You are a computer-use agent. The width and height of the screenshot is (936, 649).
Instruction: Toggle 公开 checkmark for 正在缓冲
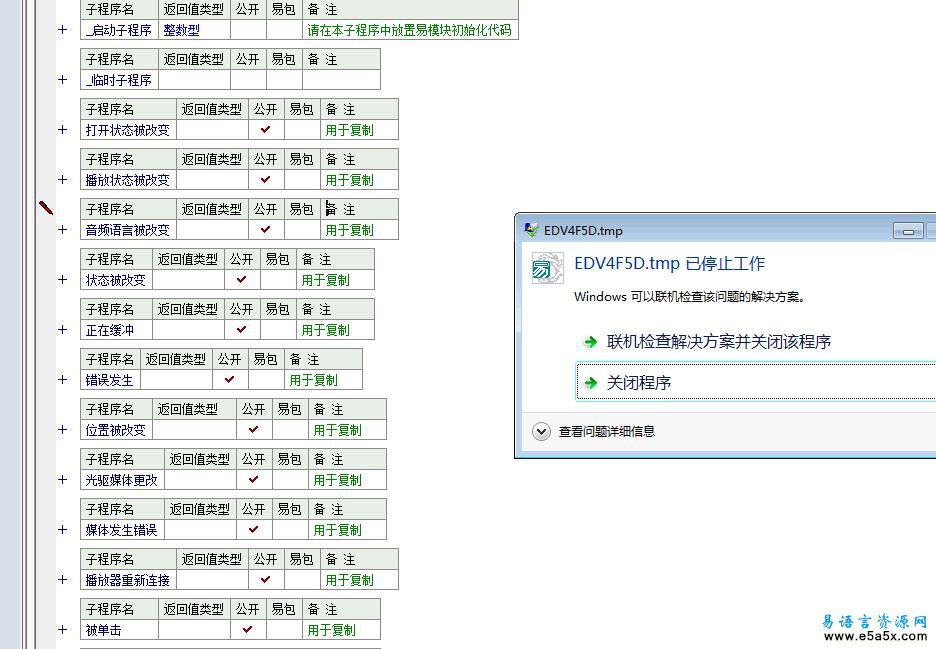(242, 330)
